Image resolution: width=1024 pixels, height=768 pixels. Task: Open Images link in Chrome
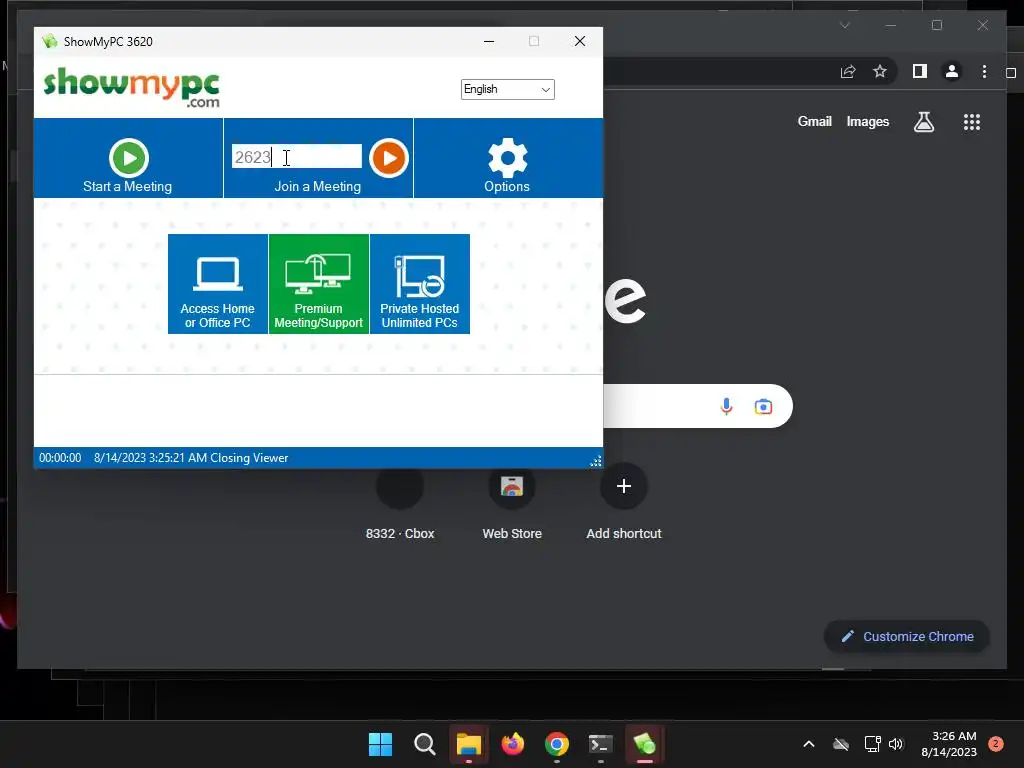click(x=867, y=121)
